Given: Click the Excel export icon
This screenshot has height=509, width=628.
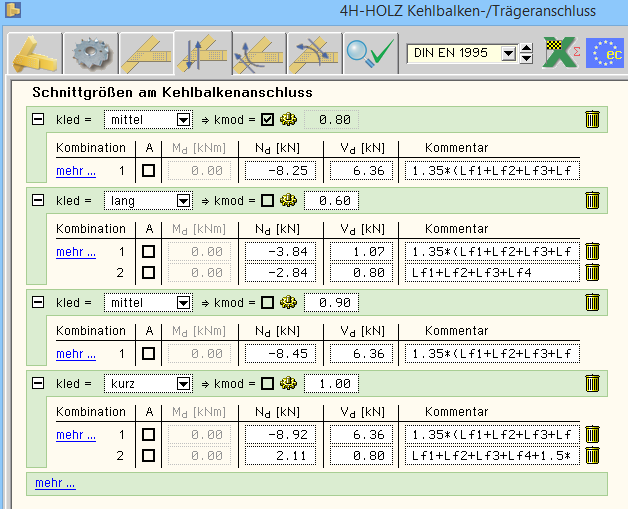Looking at the screenshot, I should [x=560, y=53].
